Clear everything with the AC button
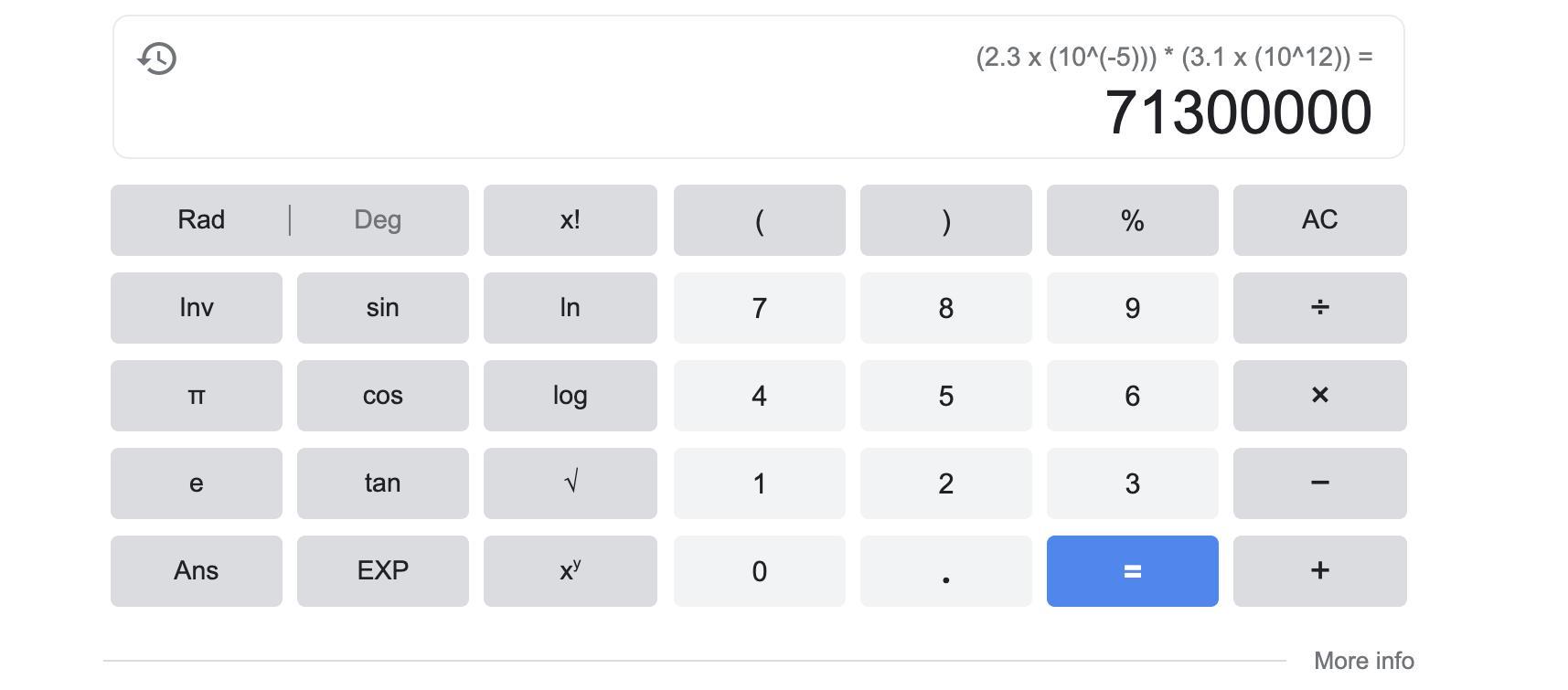The height and width of the screenshot is (690, 1568). (x=1319, y=220)
